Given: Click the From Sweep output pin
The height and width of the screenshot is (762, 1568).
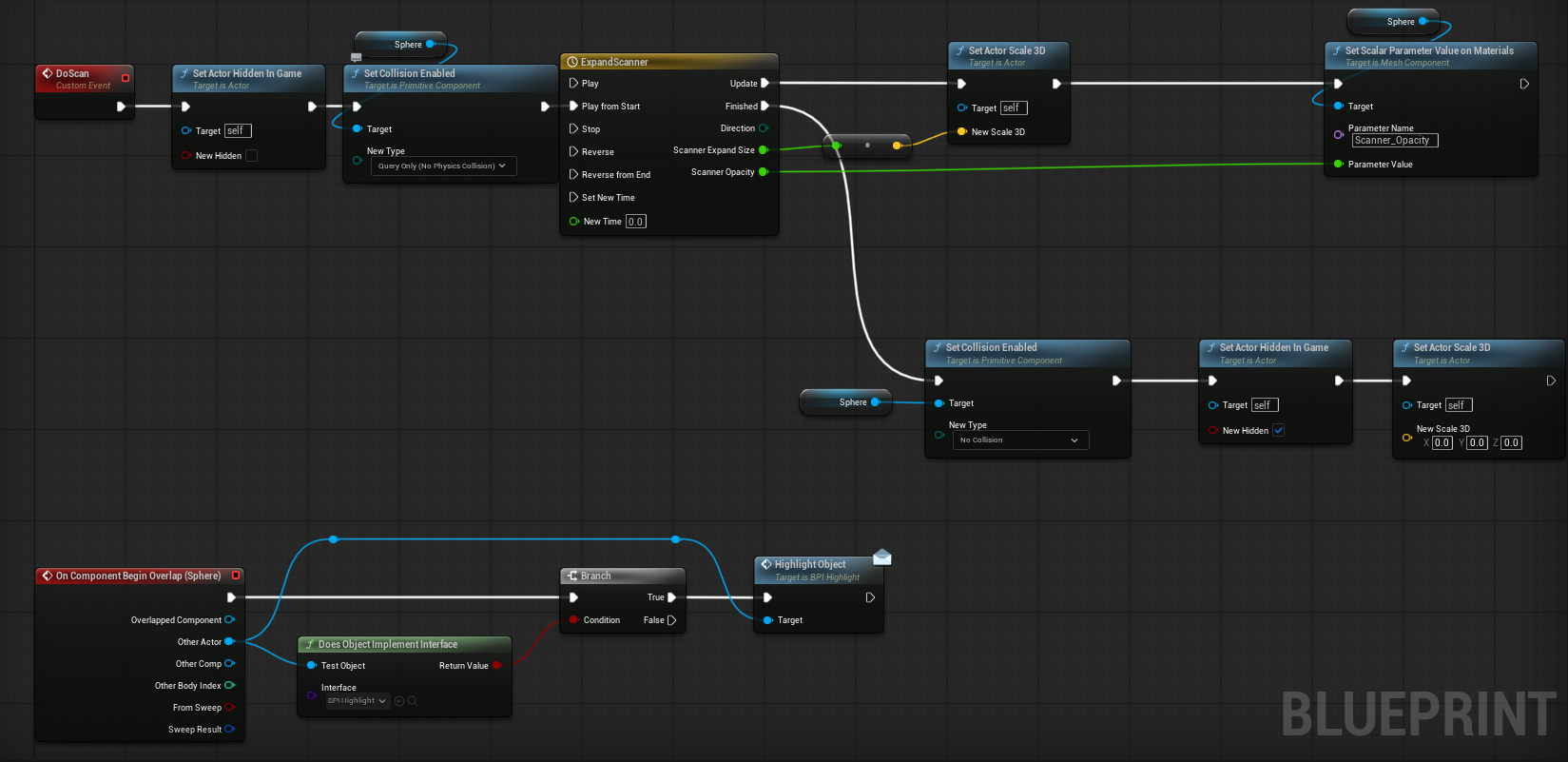Looking at the screenshot, I should [229, 707].
